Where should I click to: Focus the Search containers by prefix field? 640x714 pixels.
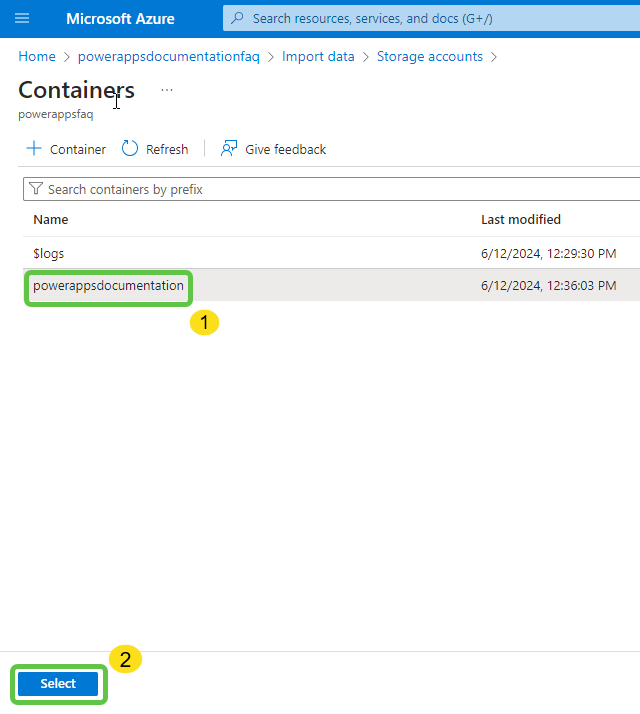[x=330, y=189]
